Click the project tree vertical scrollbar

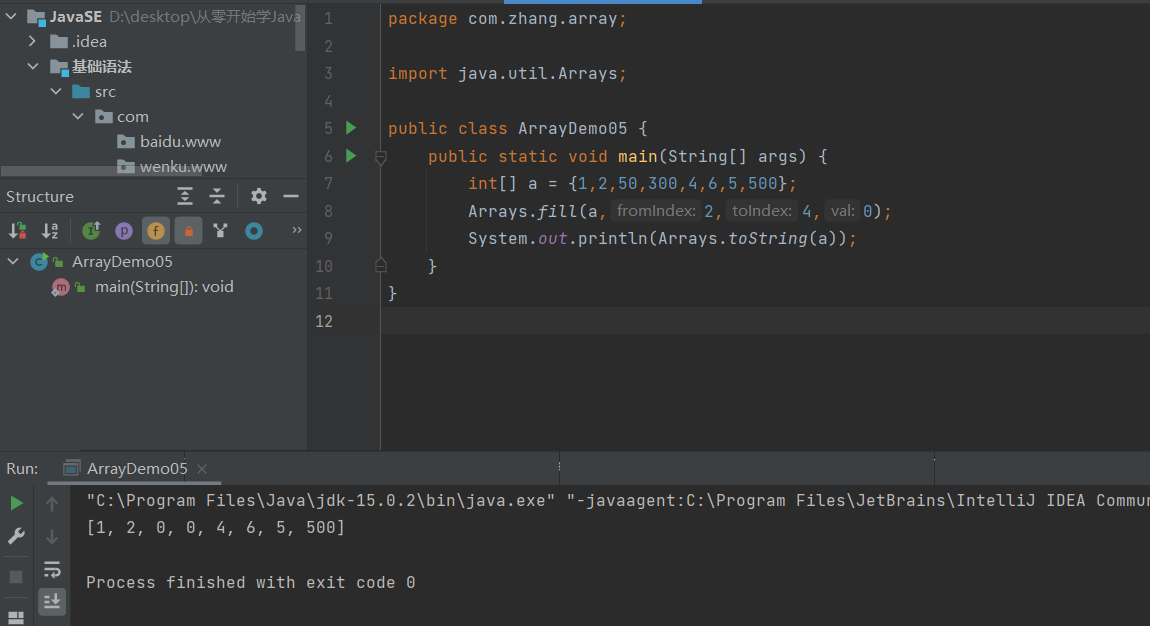(x=300, y=28)
